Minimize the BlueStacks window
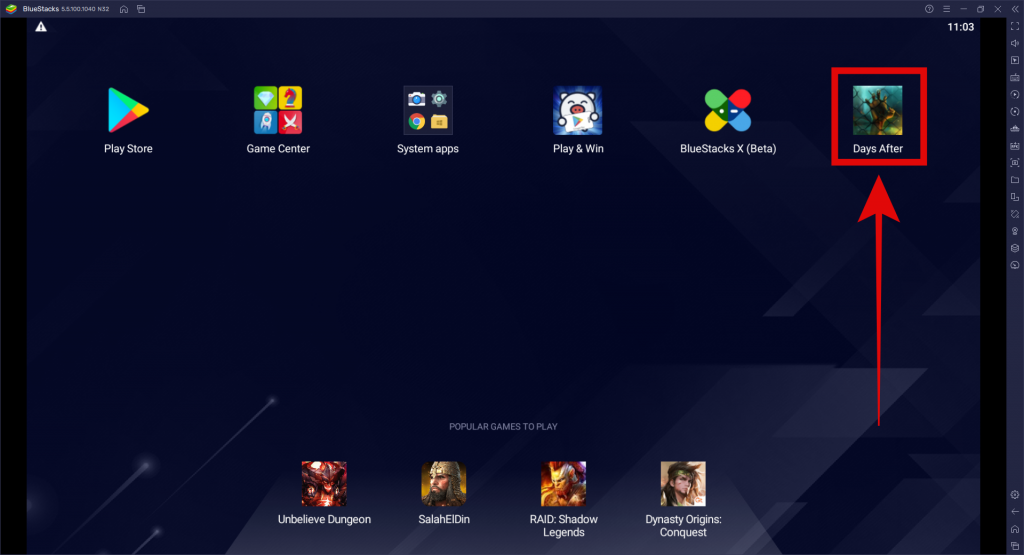This screenshot has width=1024, height=555. tap(963, 9)
